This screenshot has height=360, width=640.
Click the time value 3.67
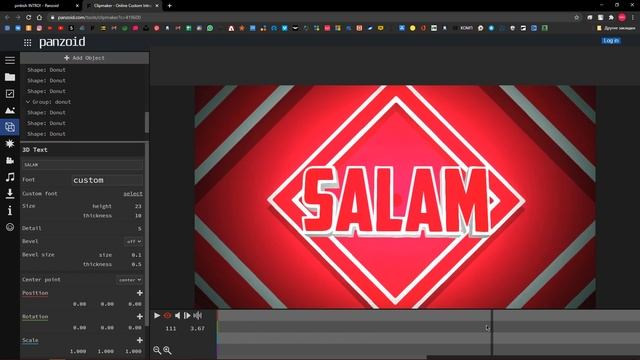coord(198,329)
